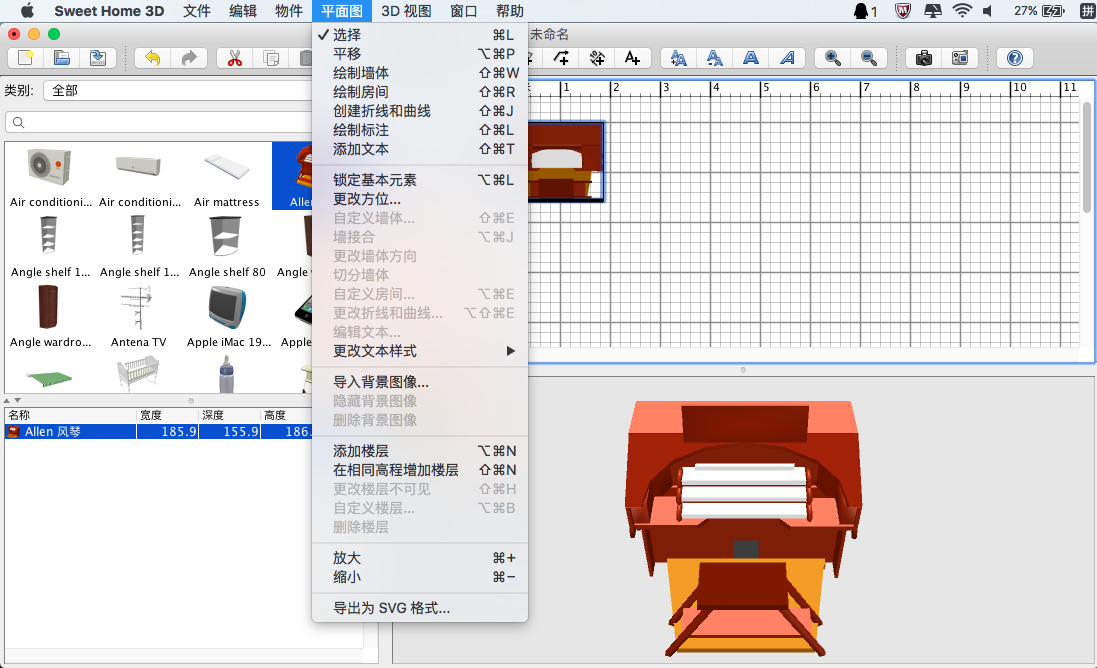Open the 3D视图 menu
Viewport: 1097px width, 668px height.
point(404,11)
